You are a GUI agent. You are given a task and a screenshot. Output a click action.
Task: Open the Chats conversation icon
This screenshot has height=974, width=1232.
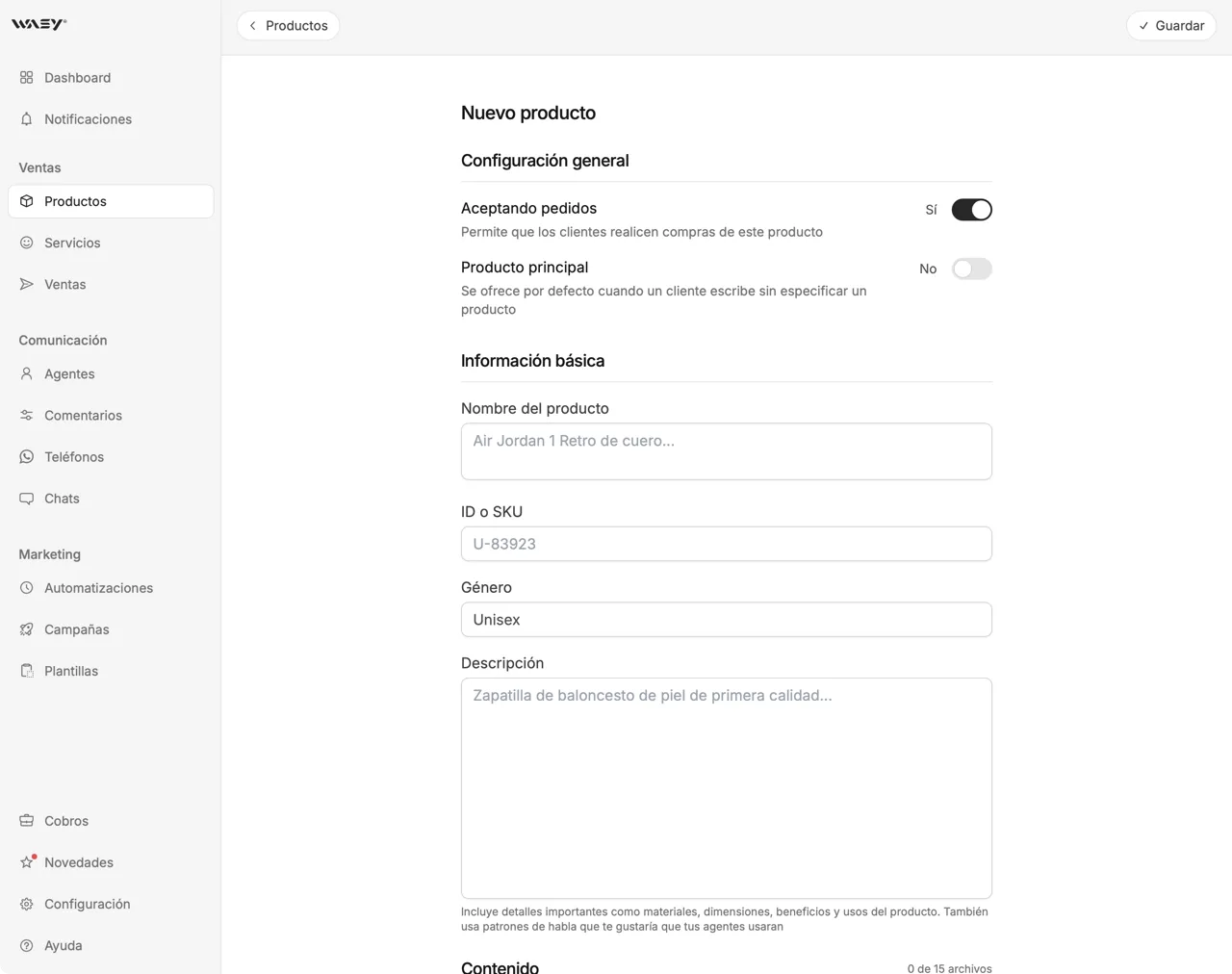pyautogui.click(x=26, y=498)
